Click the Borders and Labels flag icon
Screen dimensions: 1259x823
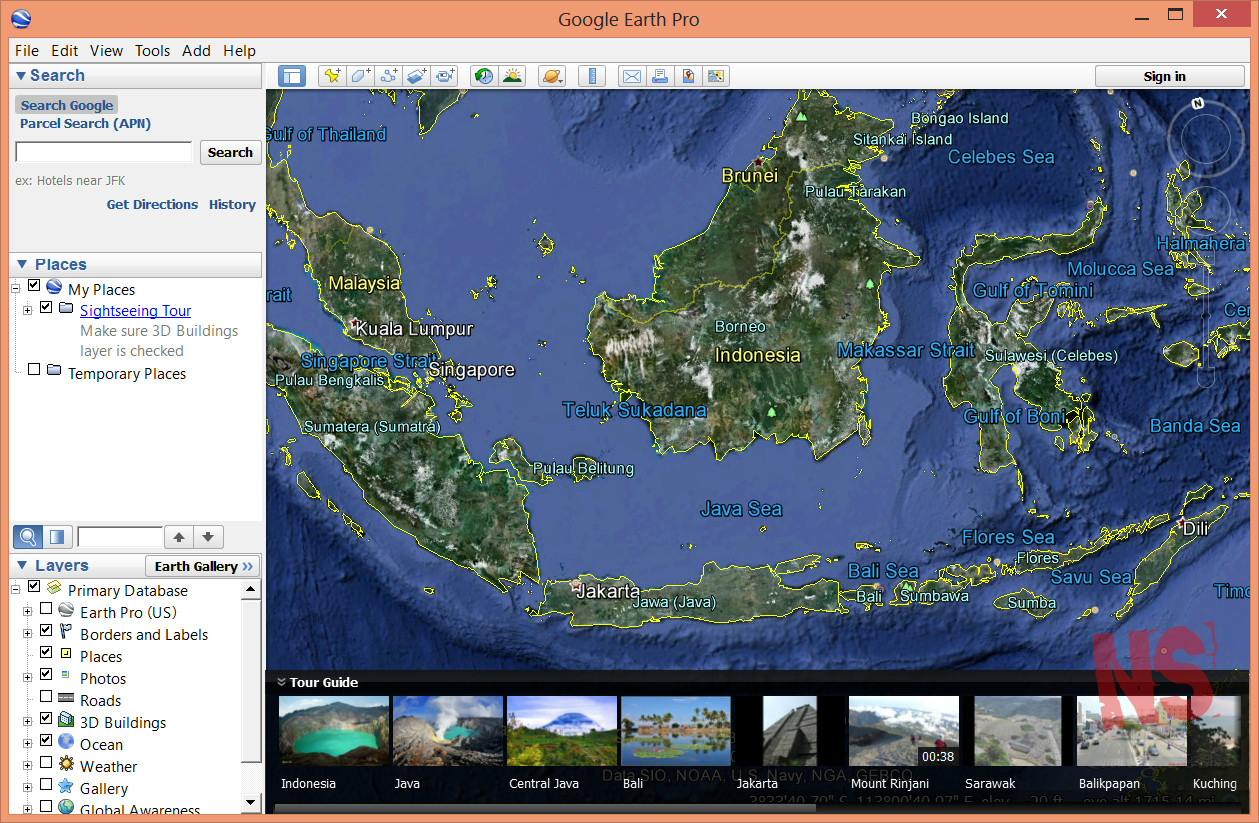[66, 633]
